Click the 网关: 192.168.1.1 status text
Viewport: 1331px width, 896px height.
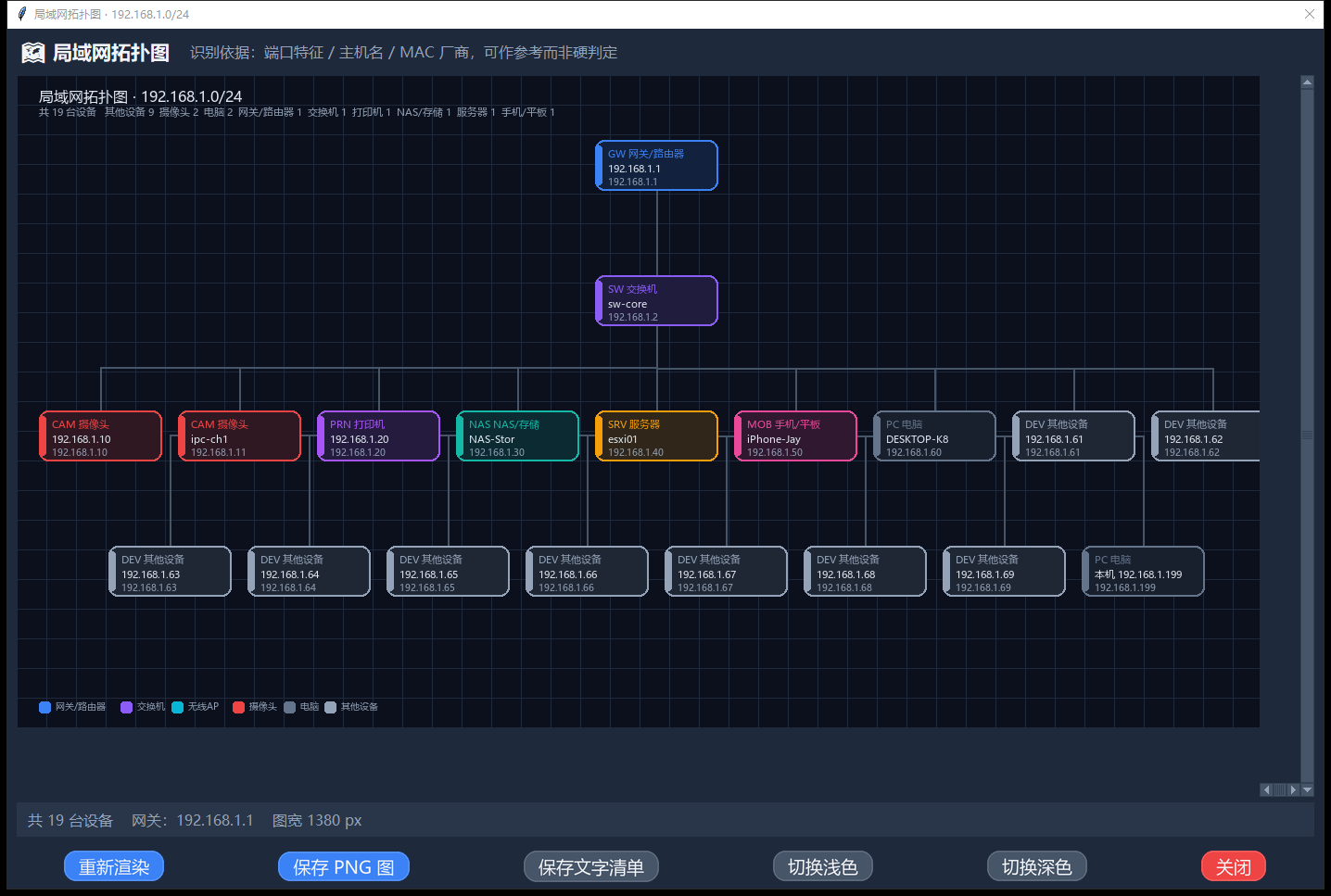[x=193, y=820]
